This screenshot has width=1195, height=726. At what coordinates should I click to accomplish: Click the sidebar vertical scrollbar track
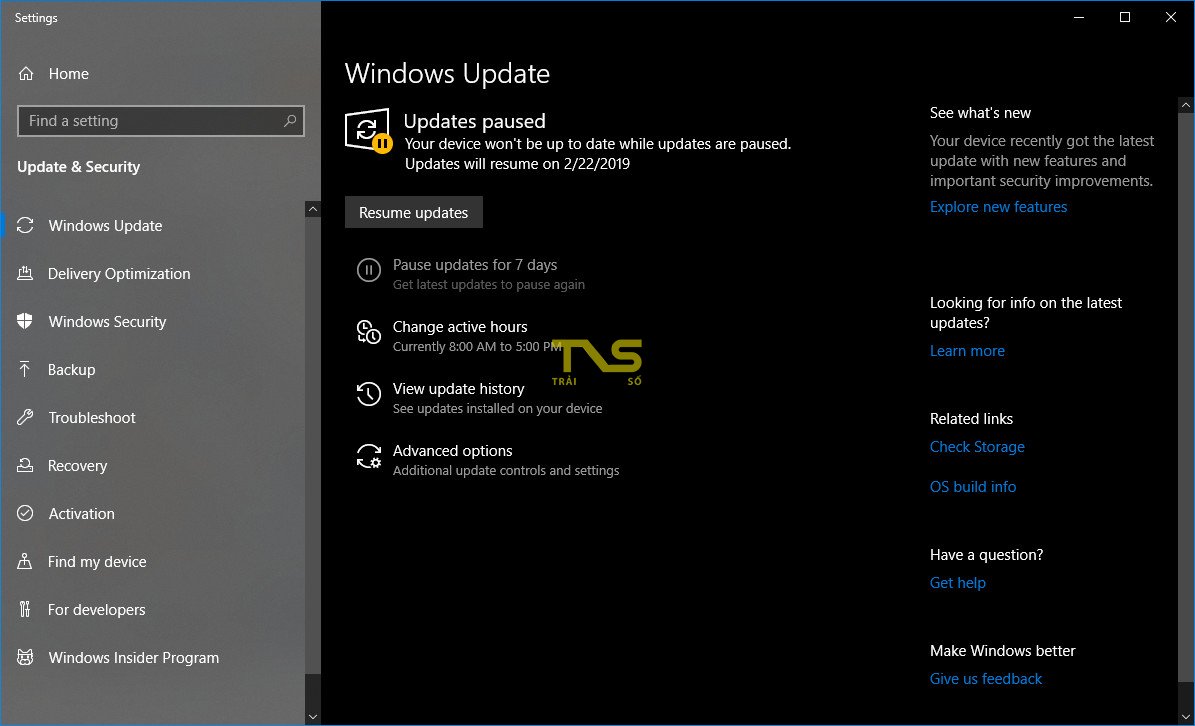(312, 446)
